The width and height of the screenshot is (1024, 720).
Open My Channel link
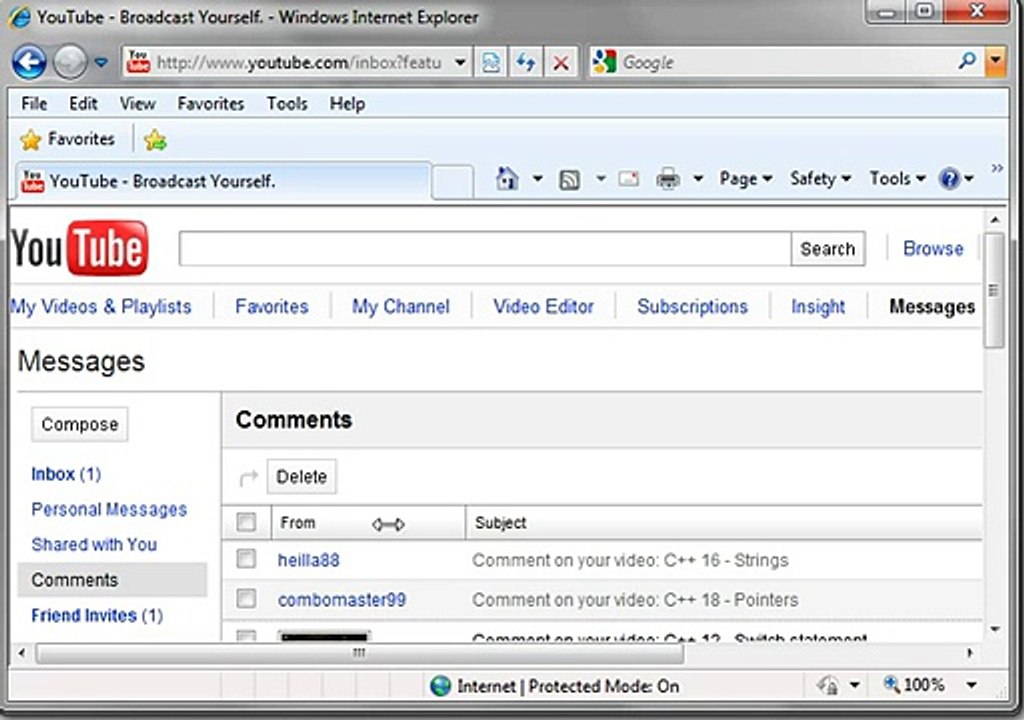(400, 306)
